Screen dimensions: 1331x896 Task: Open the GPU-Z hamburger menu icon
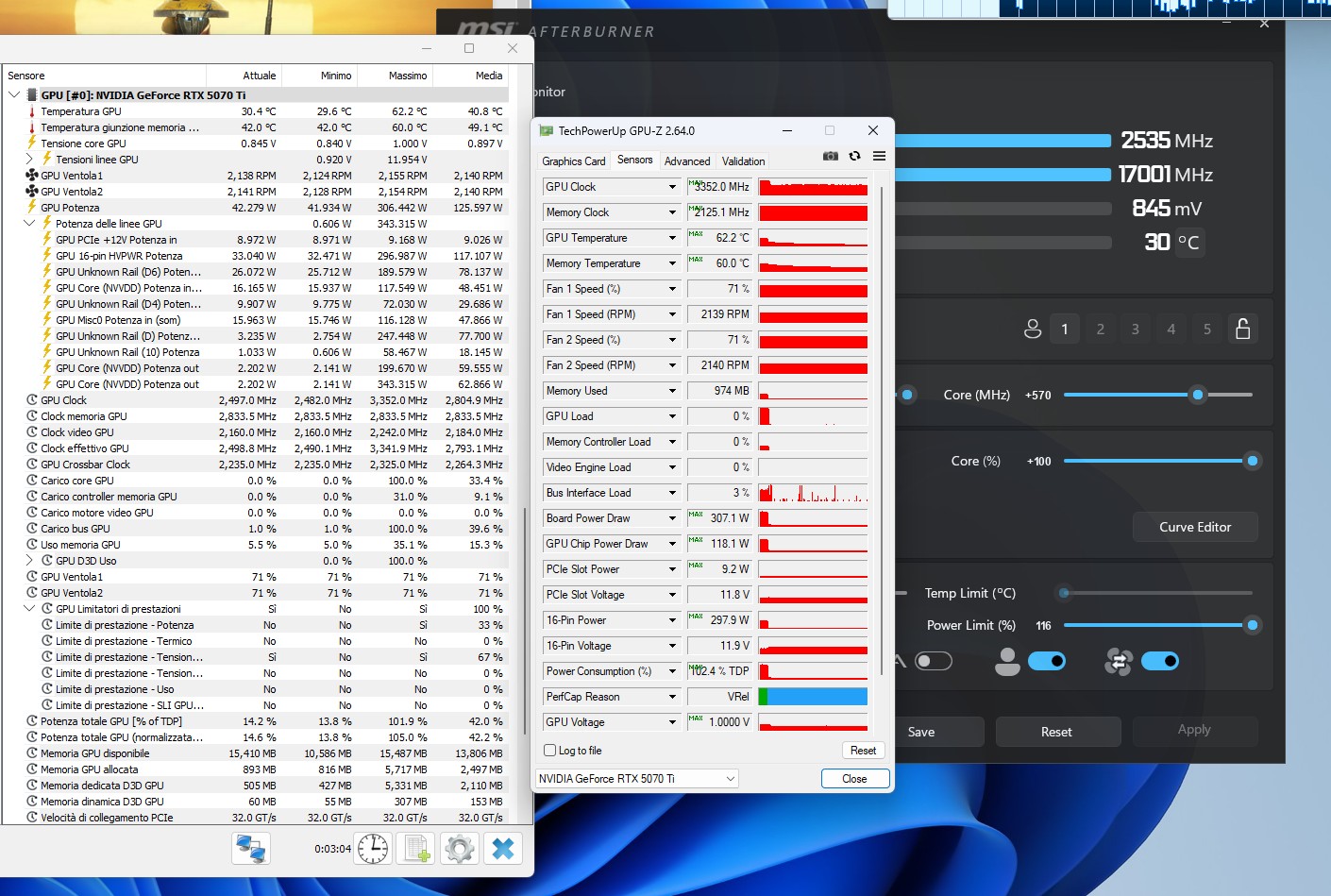[879, 156]
